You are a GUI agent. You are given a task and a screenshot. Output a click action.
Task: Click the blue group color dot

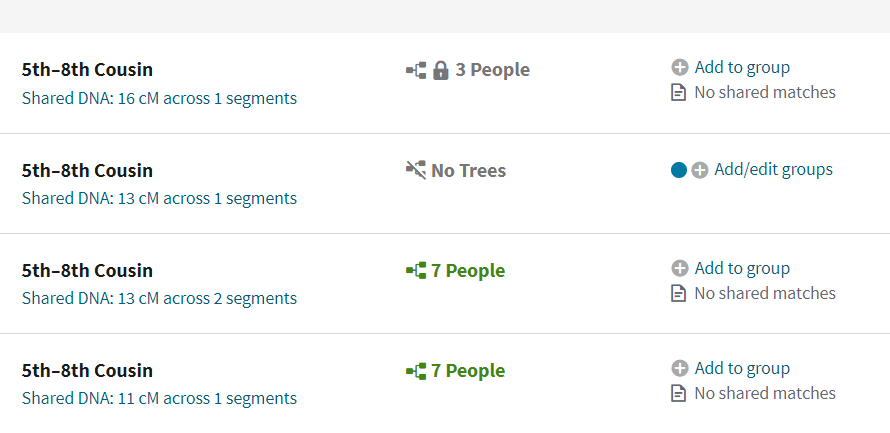(679, 170)
